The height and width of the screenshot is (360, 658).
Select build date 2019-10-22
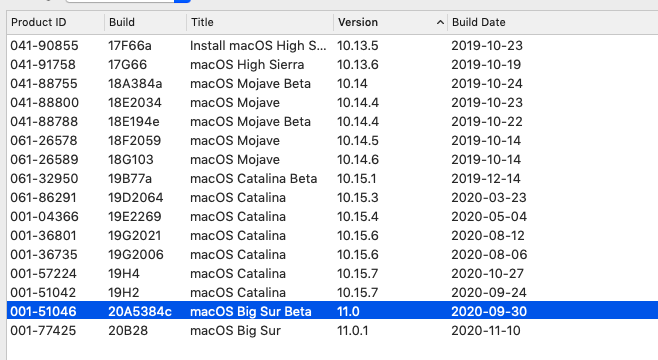coord(487,122)
